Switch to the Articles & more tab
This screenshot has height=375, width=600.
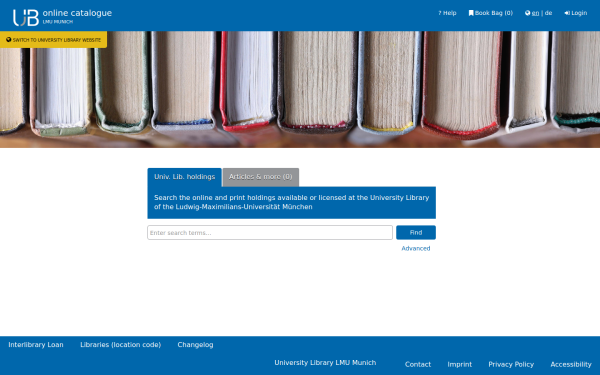click(x=261, y=177)
